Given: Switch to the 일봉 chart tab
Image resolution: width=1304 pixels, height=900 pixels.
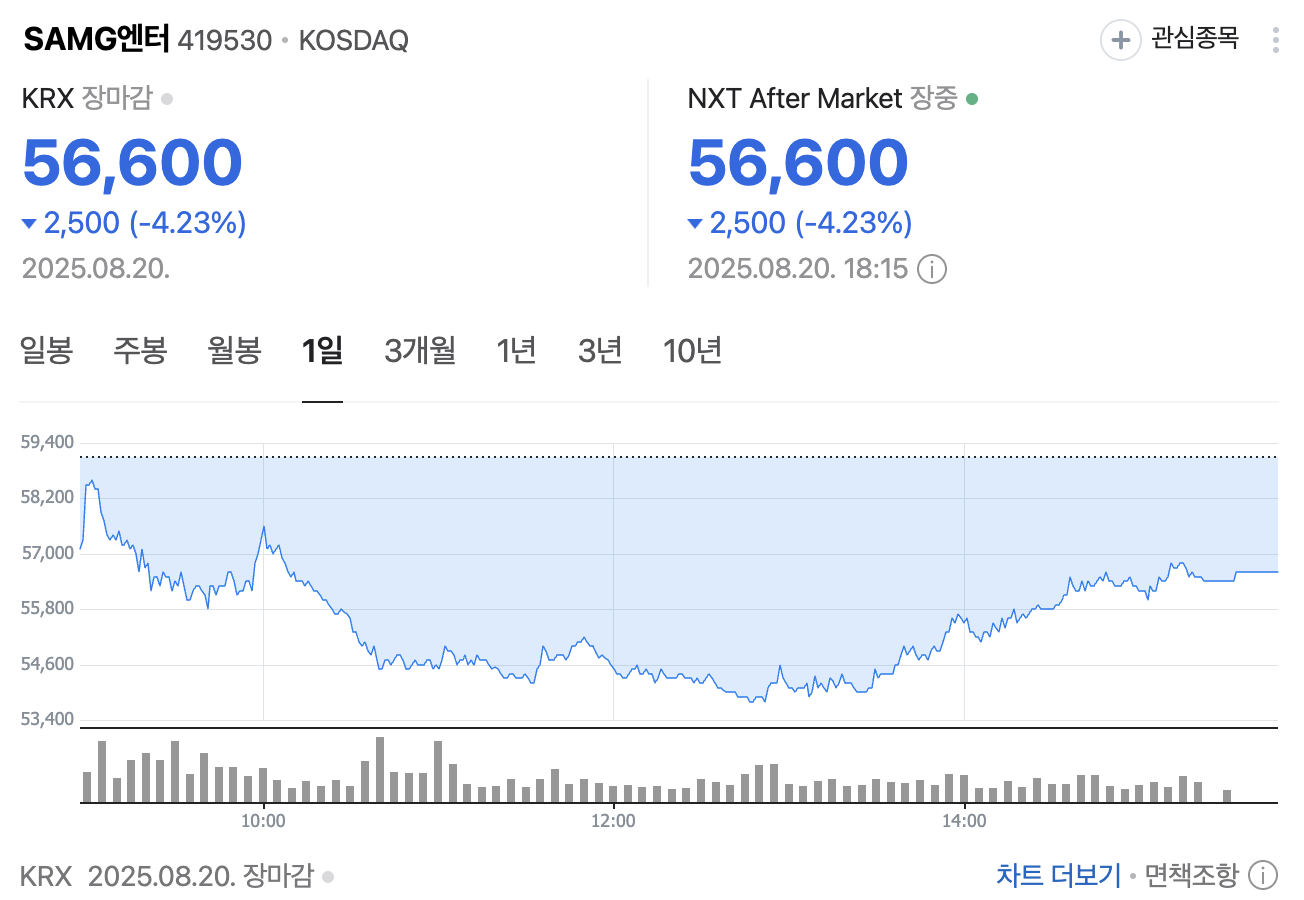Looking at the screenshot, I should tap(45, 351).
